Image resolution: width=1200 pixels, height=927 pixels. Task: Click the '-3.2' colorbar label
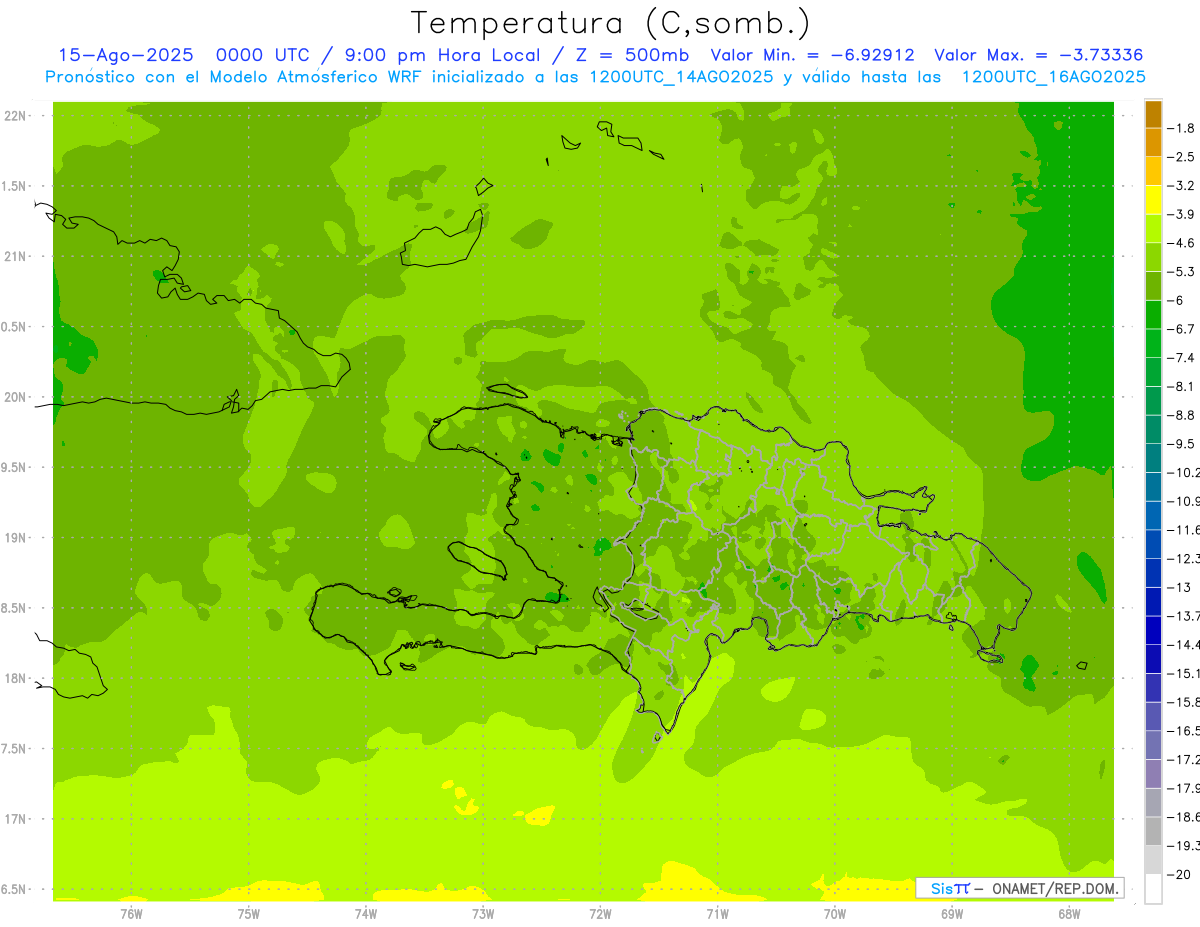coord(1183,186)
